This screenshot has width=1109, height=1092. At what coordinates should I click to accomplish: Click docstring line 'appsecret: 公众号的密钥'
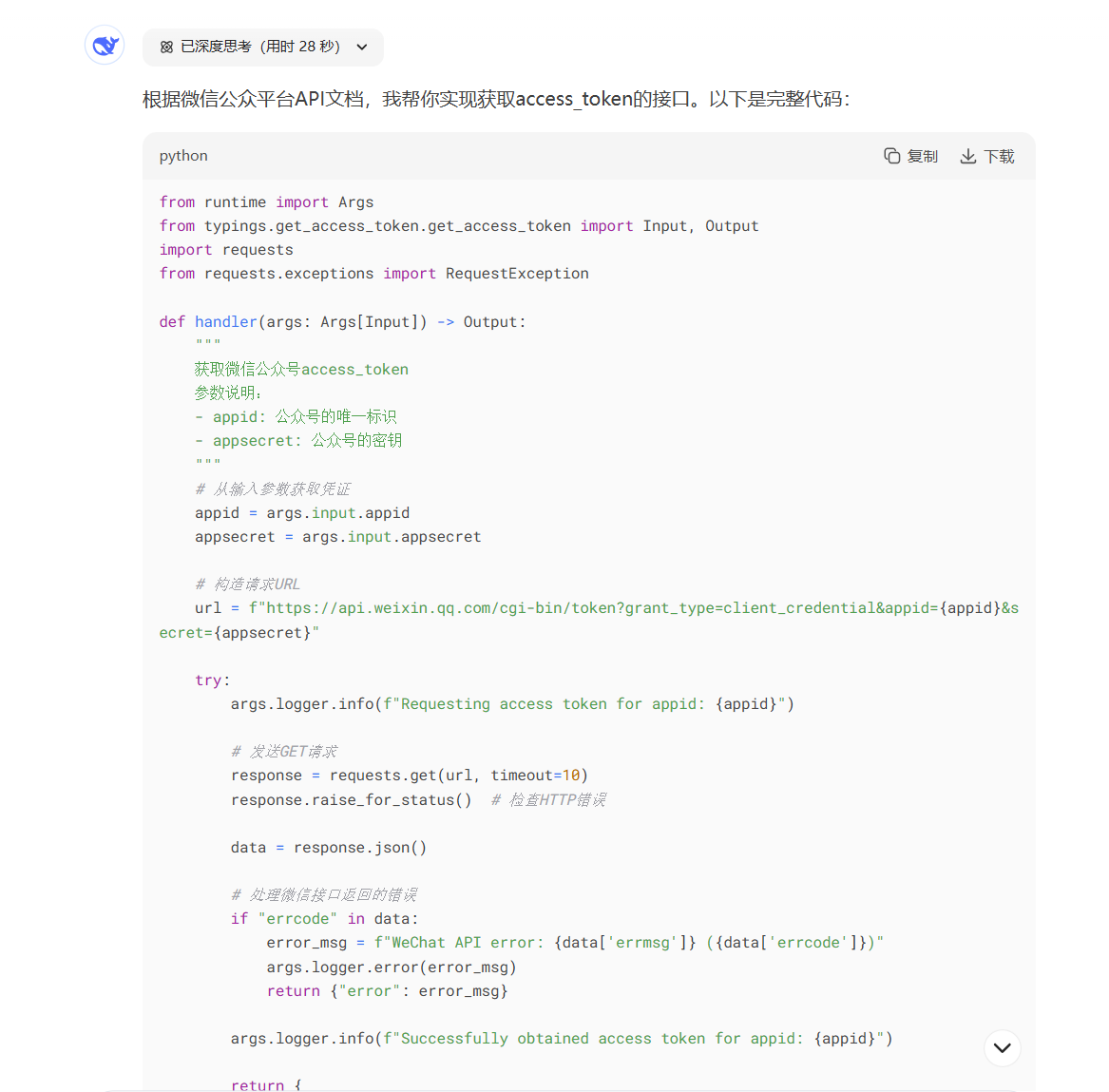pyautogui.click(x=298, y=441)
